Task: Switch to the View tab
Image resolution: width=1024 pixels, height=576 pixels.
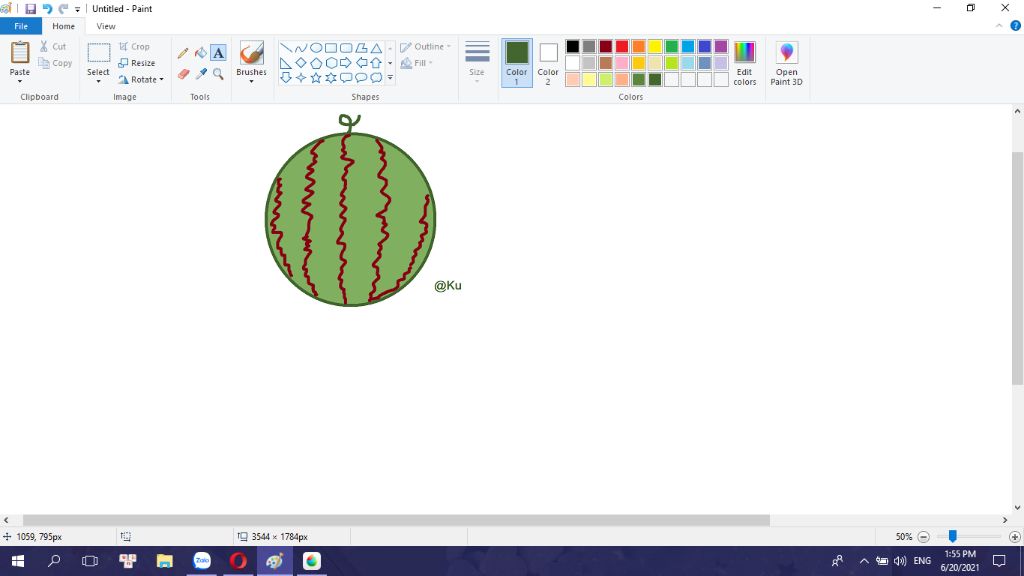Action: (x=106, y=26)
